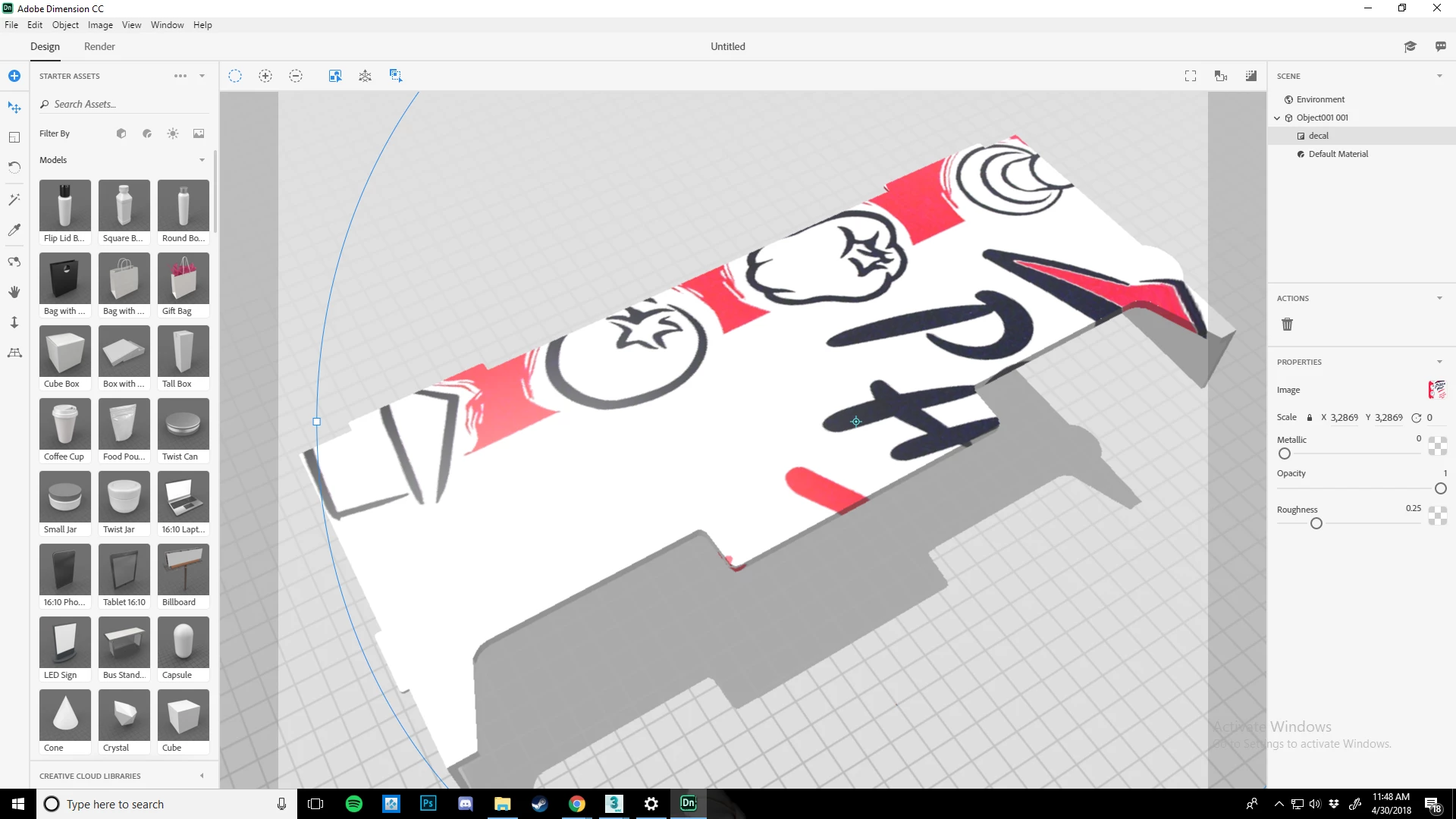Click the Coffee Cup model thumbnail
Screen dimensions: 1456x819
64,424
